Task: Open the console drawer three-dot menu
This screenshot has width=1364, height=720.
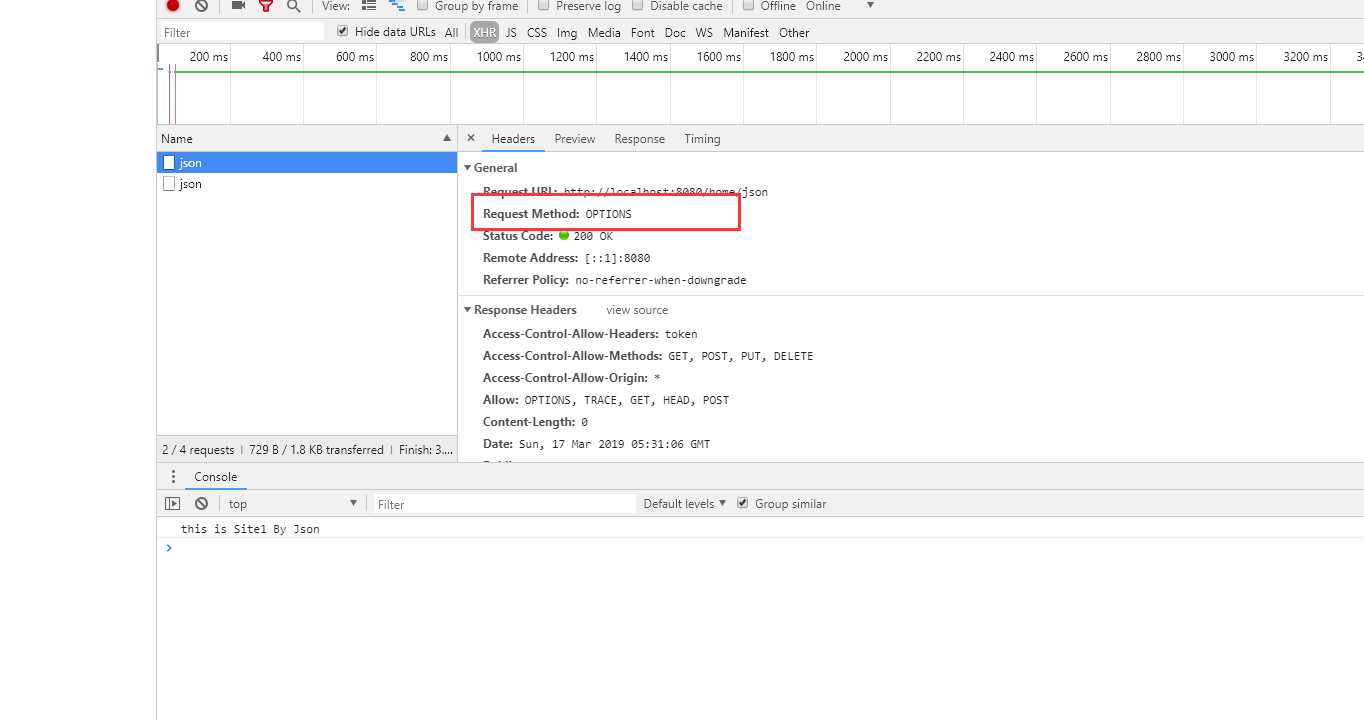Action: [173, 477]
